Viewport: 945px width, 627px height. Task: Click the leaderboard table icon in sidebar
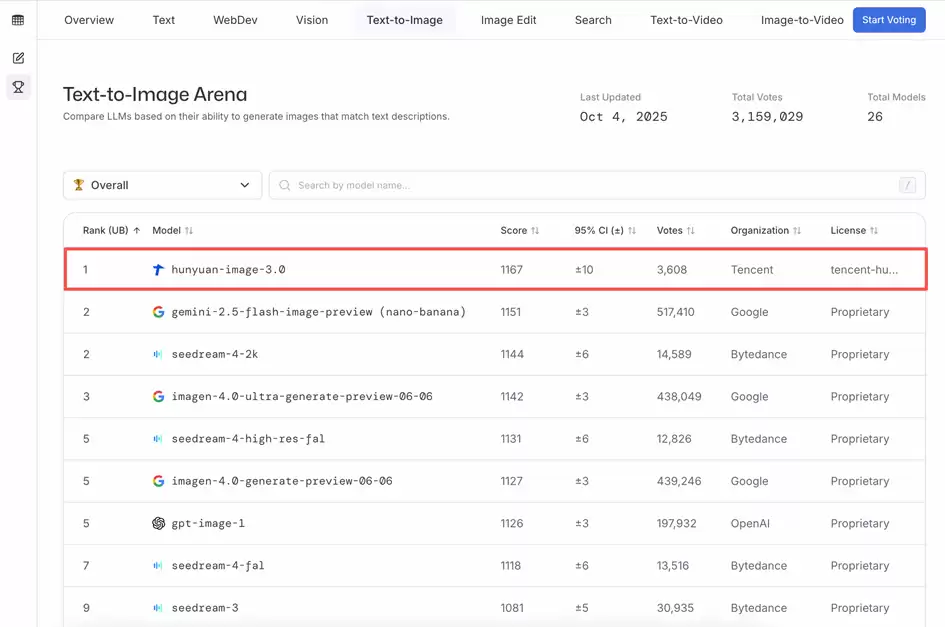pos(18,20)
